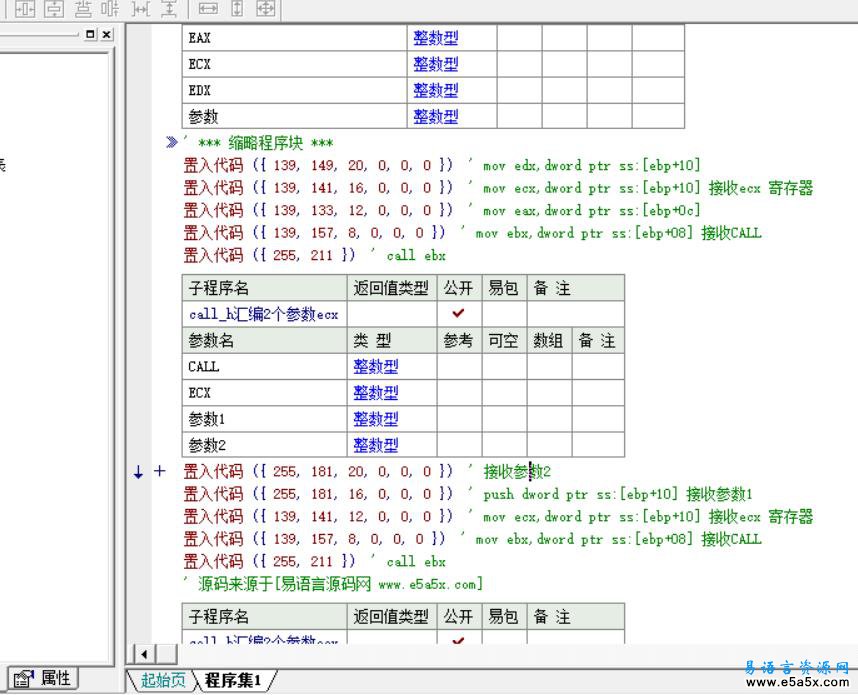Click comment 'mov eax, dword ptr ss:[ebp+0c]'
Viewport: 858px width, 695px height.
coord(592,210)
